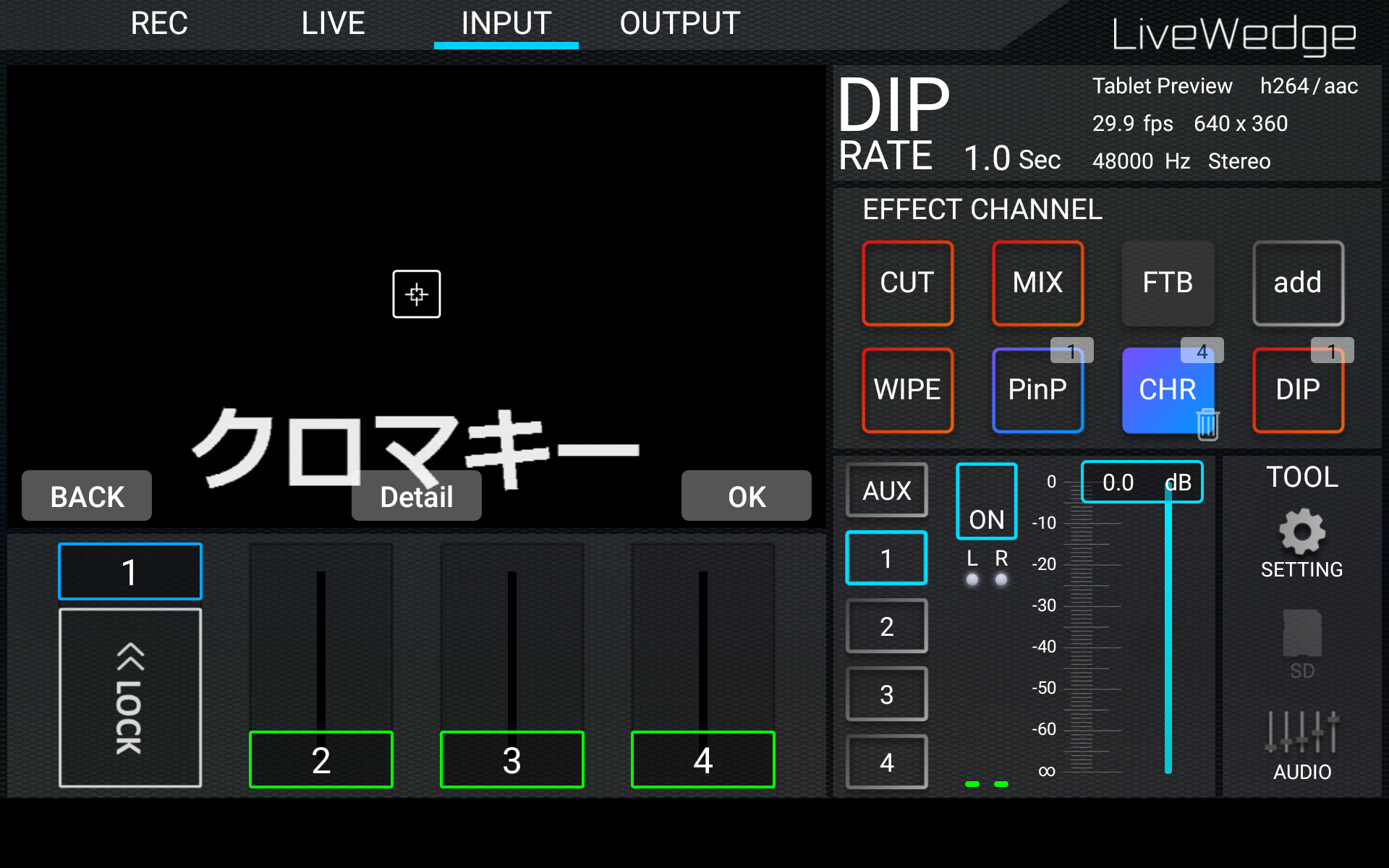1389x868 pixels.
Task: Open the Detail settings panel
Action: [416, 496]
